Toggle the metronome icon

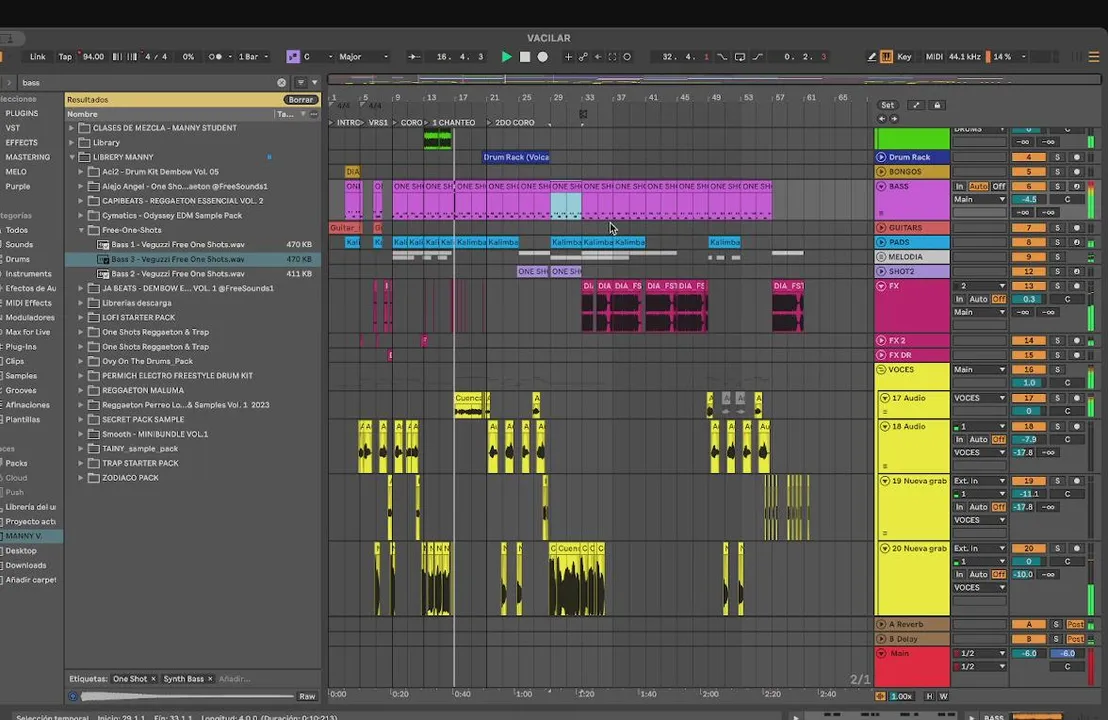pyautogui.click(x=216, y=57)
